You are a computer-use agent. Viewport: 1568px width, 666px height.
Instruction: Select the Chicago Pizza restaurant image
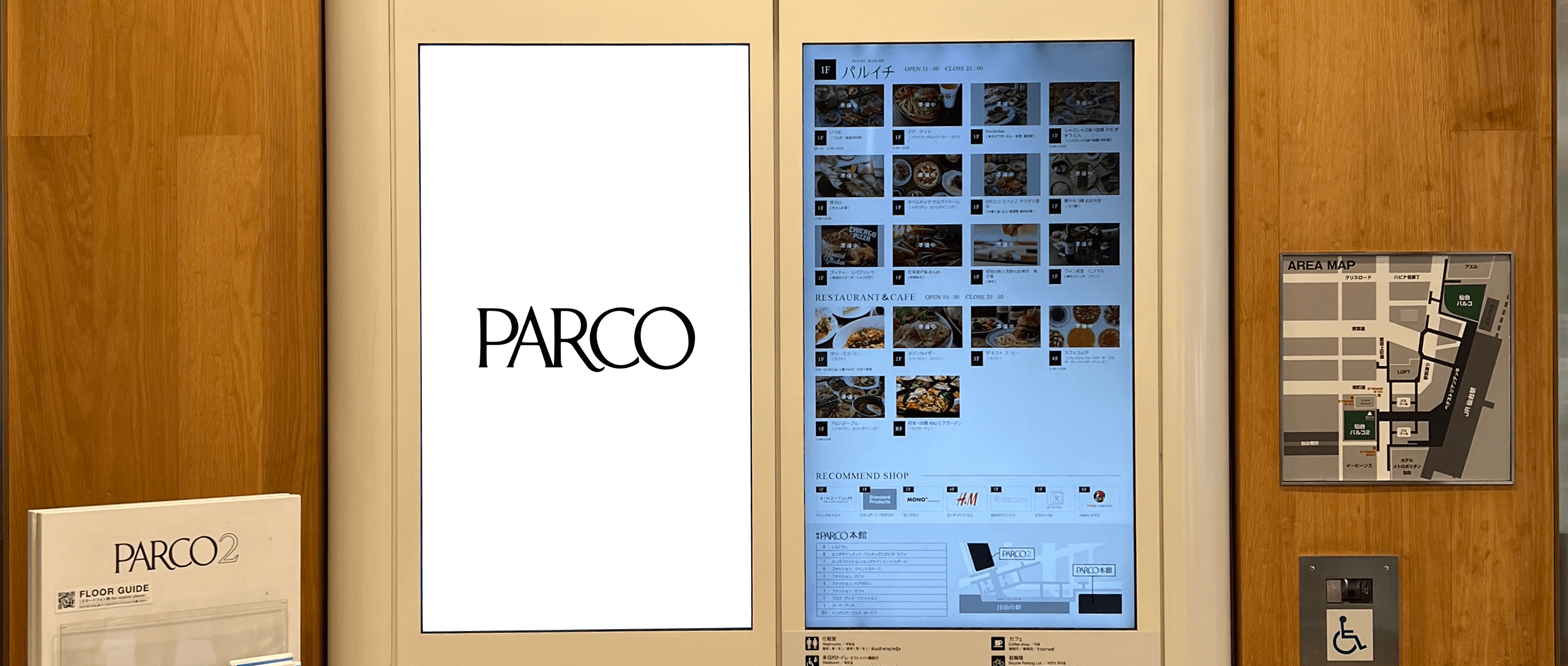tap(849, 245)
